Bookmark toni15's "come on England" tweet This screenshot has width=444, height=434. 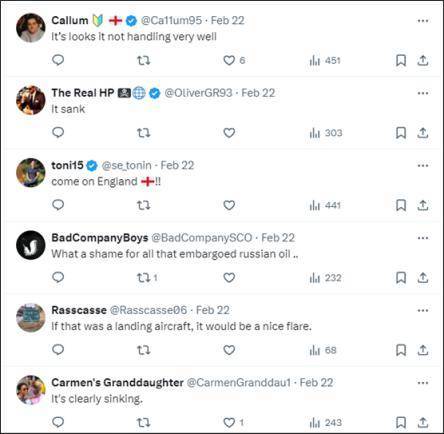pos(401,205)
